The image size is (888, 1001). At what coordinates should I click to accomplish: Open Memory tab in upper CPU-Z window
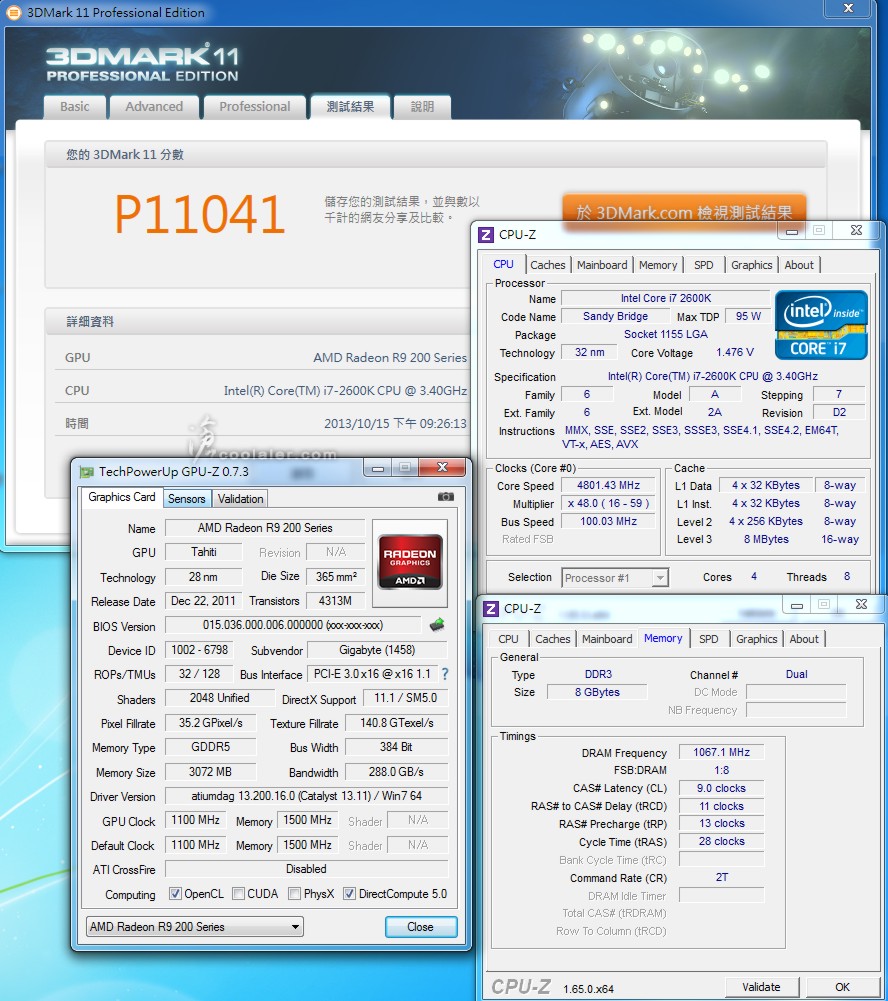tap(658, 265)
